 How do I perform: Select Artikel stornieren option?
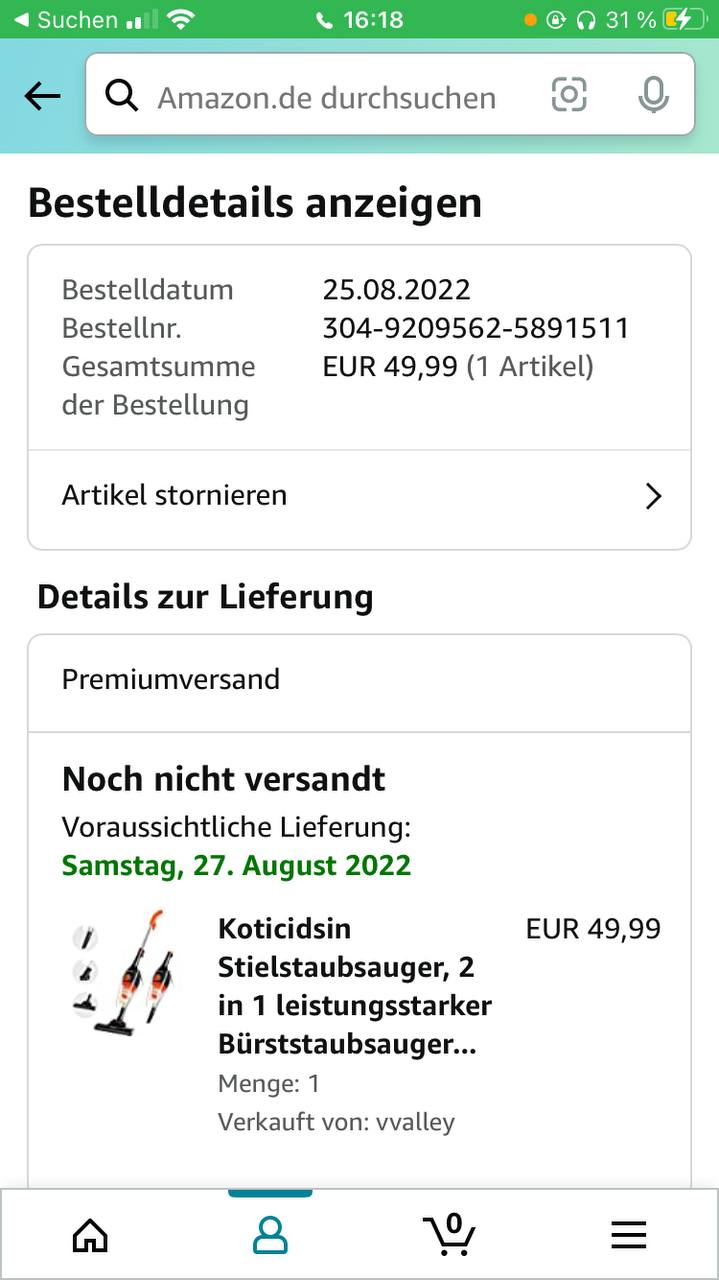click(x=175, y=495)
